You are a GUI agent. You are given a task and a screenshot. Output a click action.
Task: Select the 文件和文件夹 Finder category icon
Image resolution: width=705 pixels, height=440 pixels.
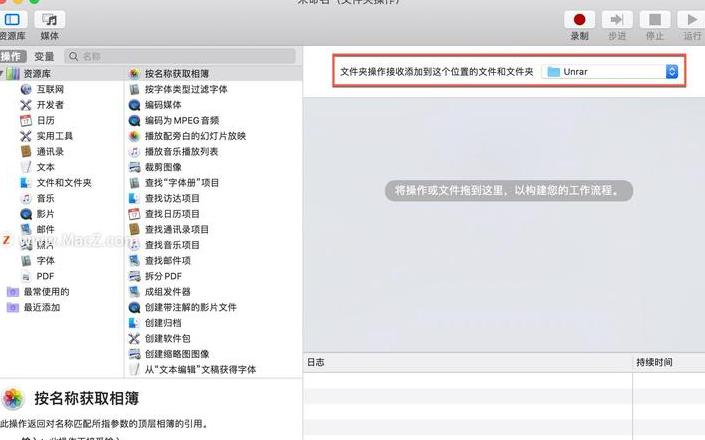26,182
